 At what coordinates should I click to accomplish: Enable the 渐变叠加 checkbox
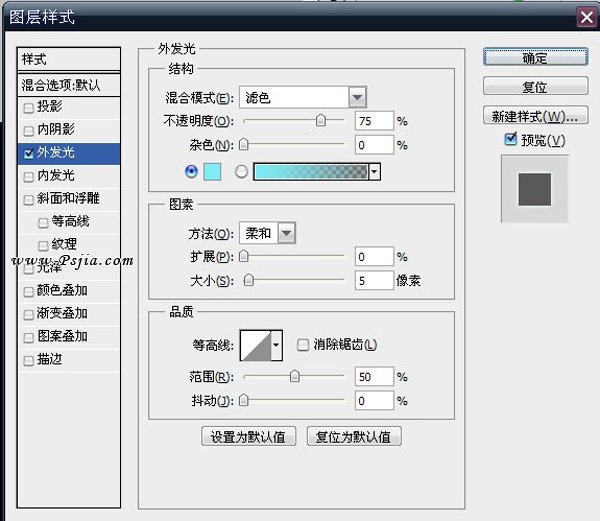[28, 315]
